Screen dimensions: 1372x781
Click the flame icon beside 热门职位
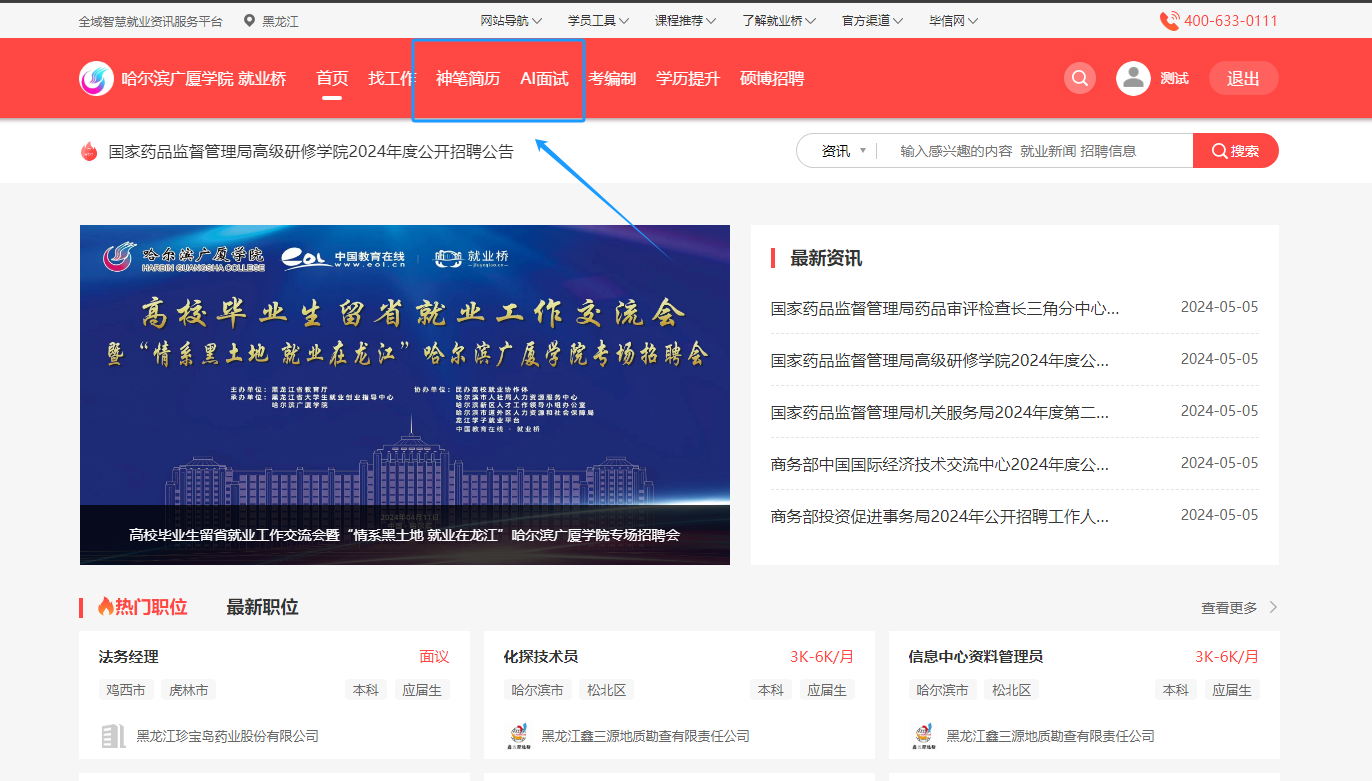click(x=105, y=607)
